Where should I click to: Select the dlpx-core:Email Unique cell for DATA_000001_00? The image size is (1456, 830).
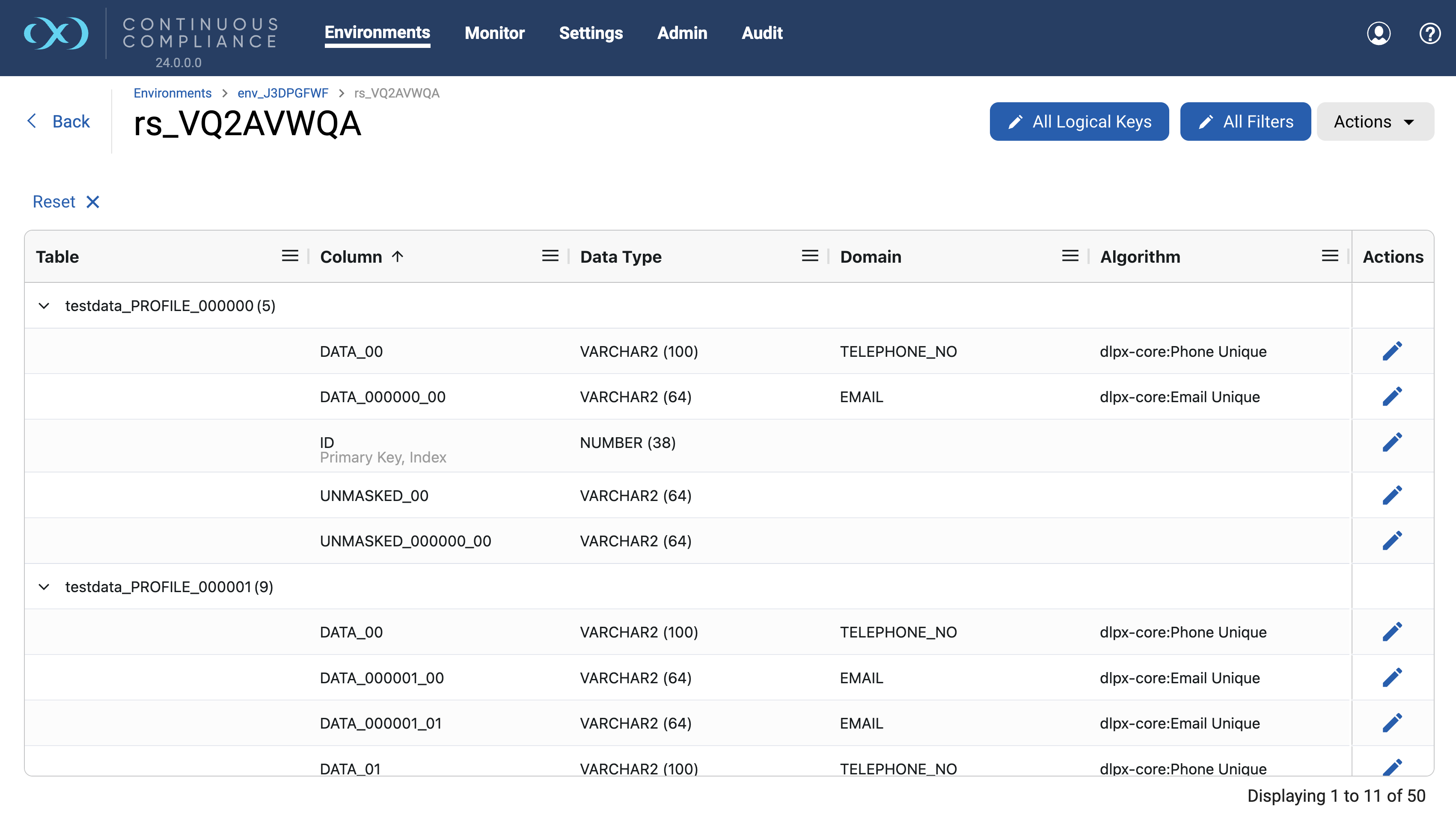tap(1180, 679)
